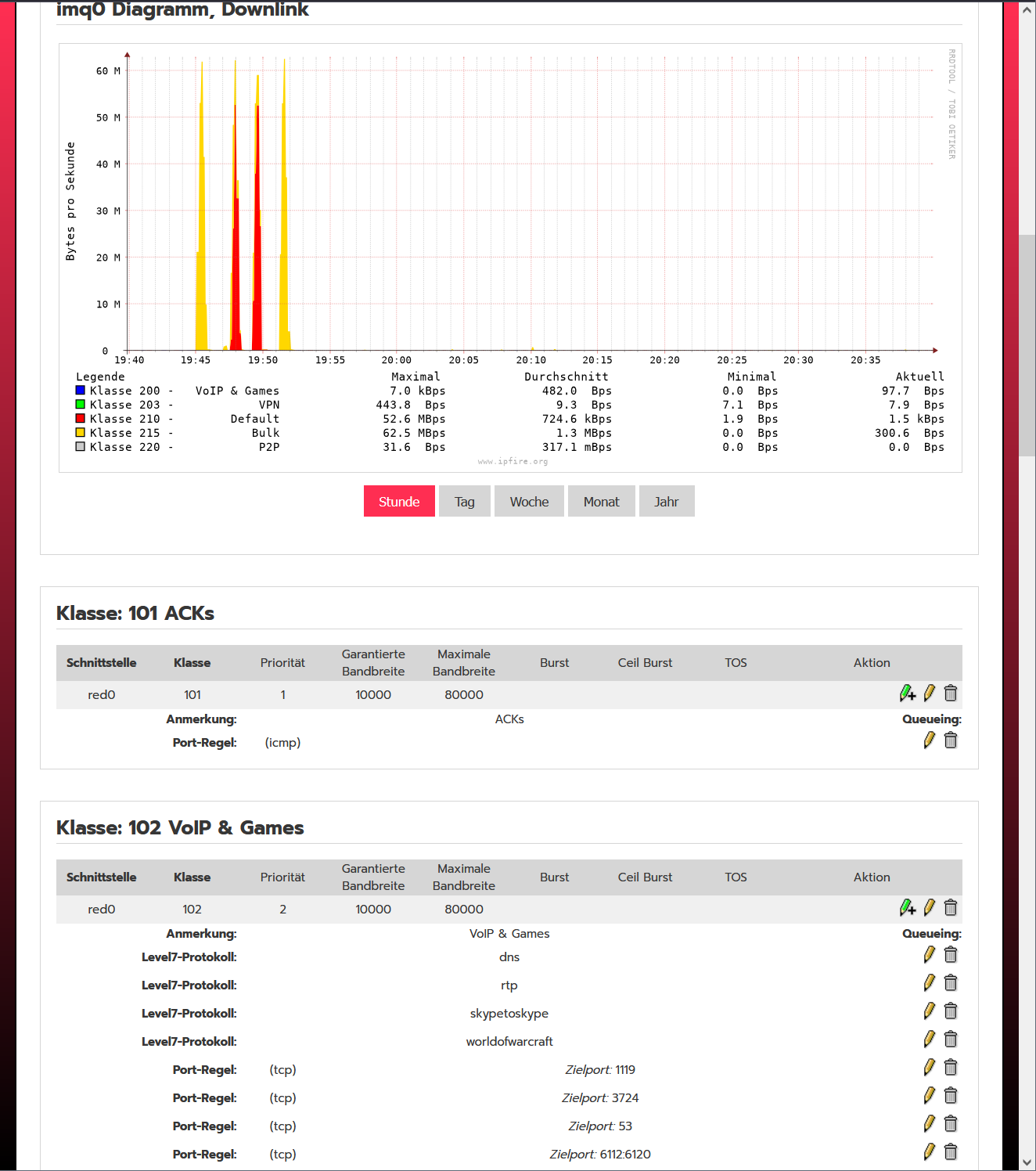Delete the skypetoskype protocol rule
The height and width of the screenshot is (1171, 1036).
[951, 1011]
